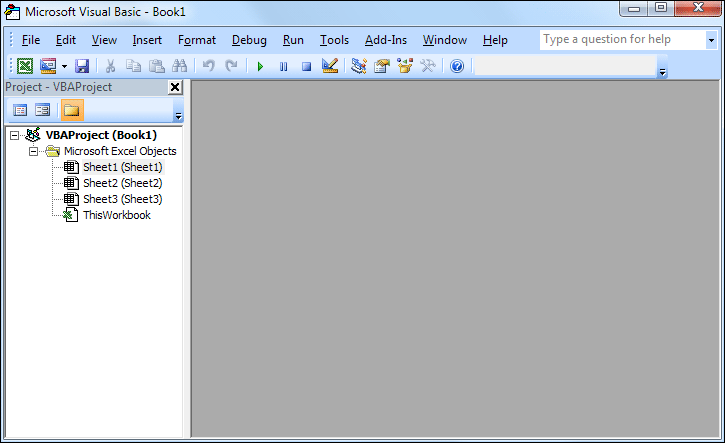This screenshot has height=443, width=725.
Task: Open the Help menu
Action: (495, 40)
